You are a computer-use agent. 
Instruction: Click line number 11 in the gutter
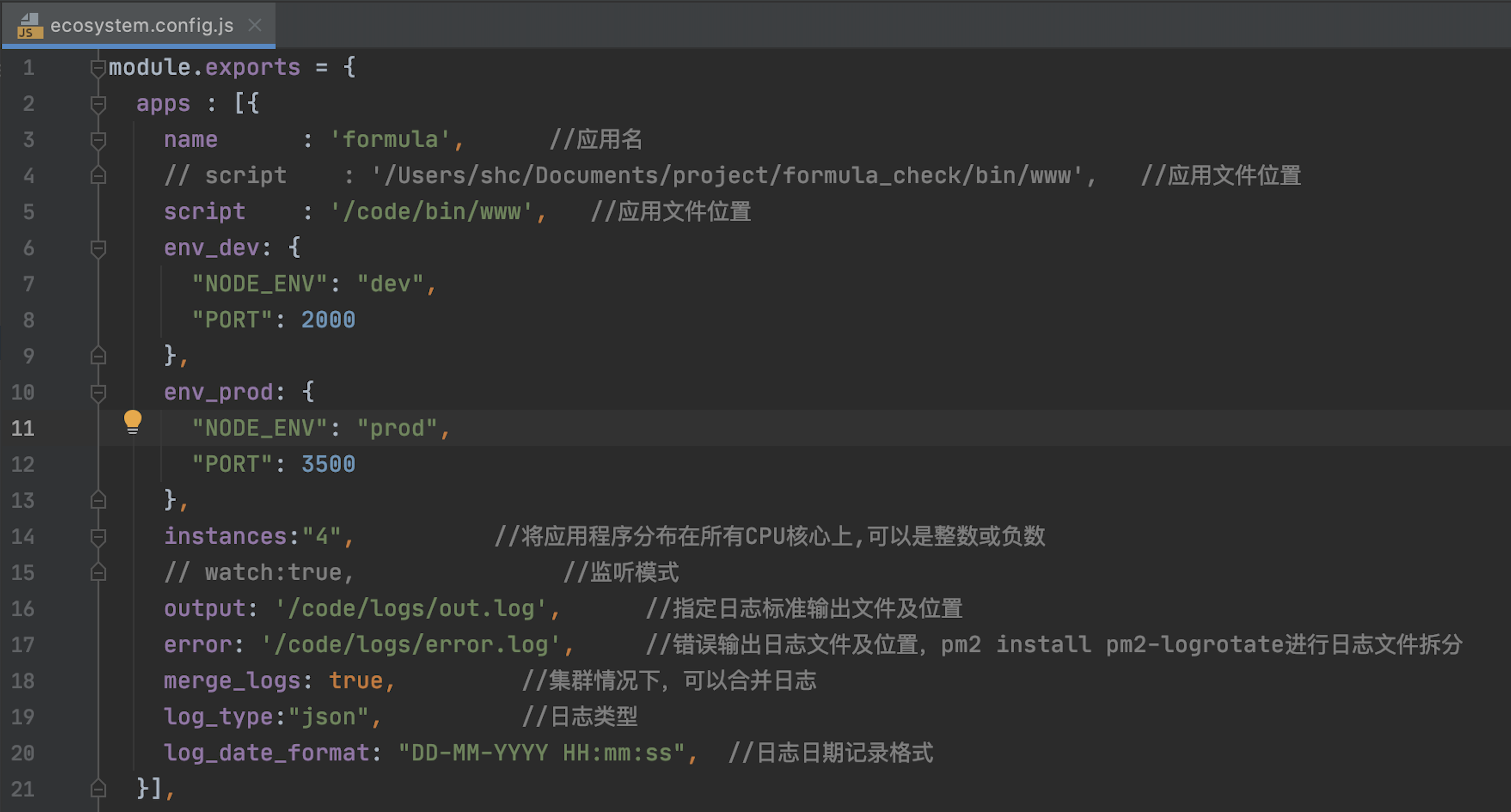[x=23, y=429]
